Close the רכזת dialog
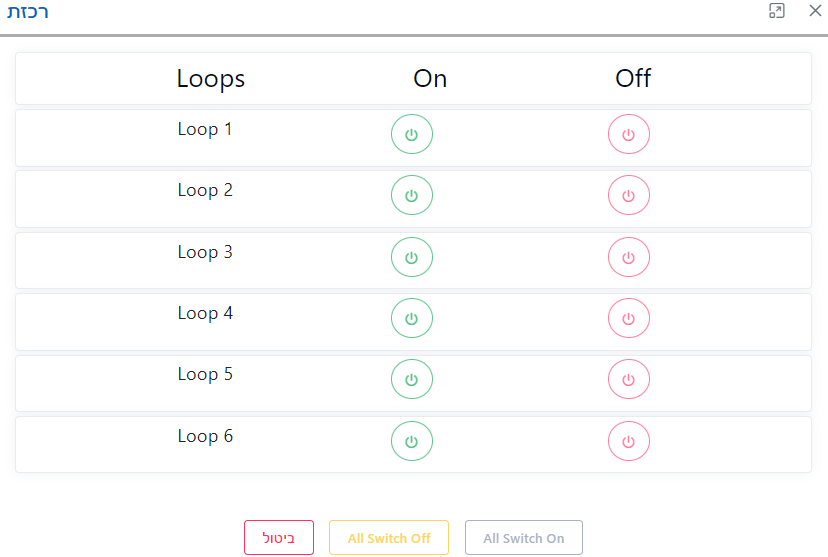The image size is (828, 557). click(814, 11)
